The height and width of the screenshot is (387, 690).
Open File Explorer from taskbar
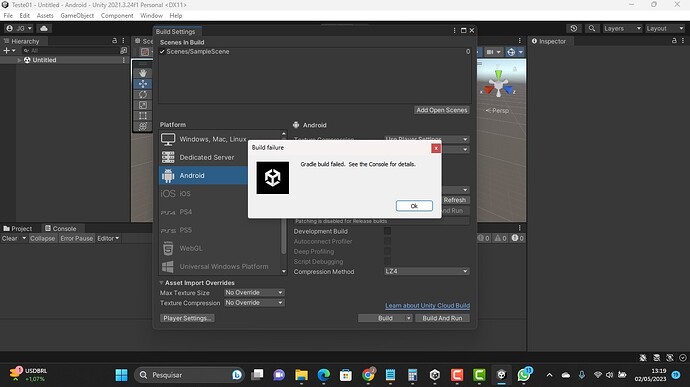[x=301, y=375]
